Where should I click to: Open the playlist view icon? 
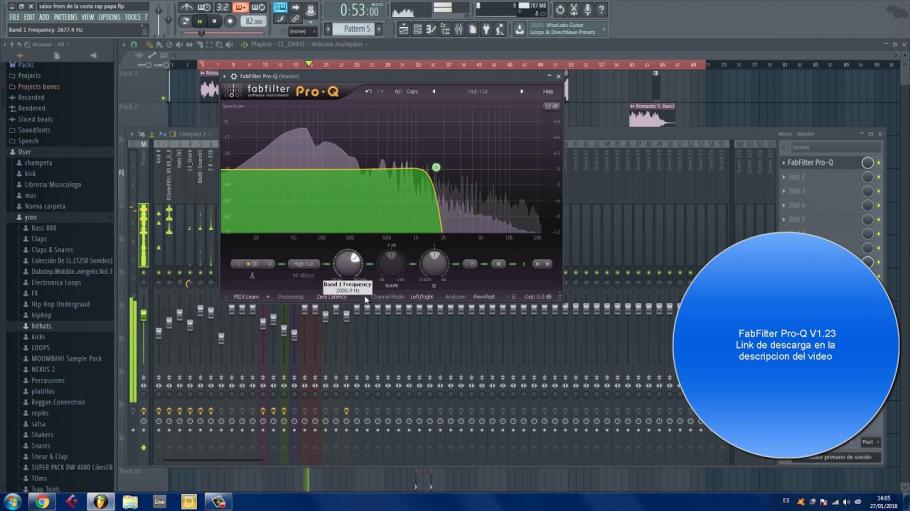pyautogui.click(x=403, y=29)
